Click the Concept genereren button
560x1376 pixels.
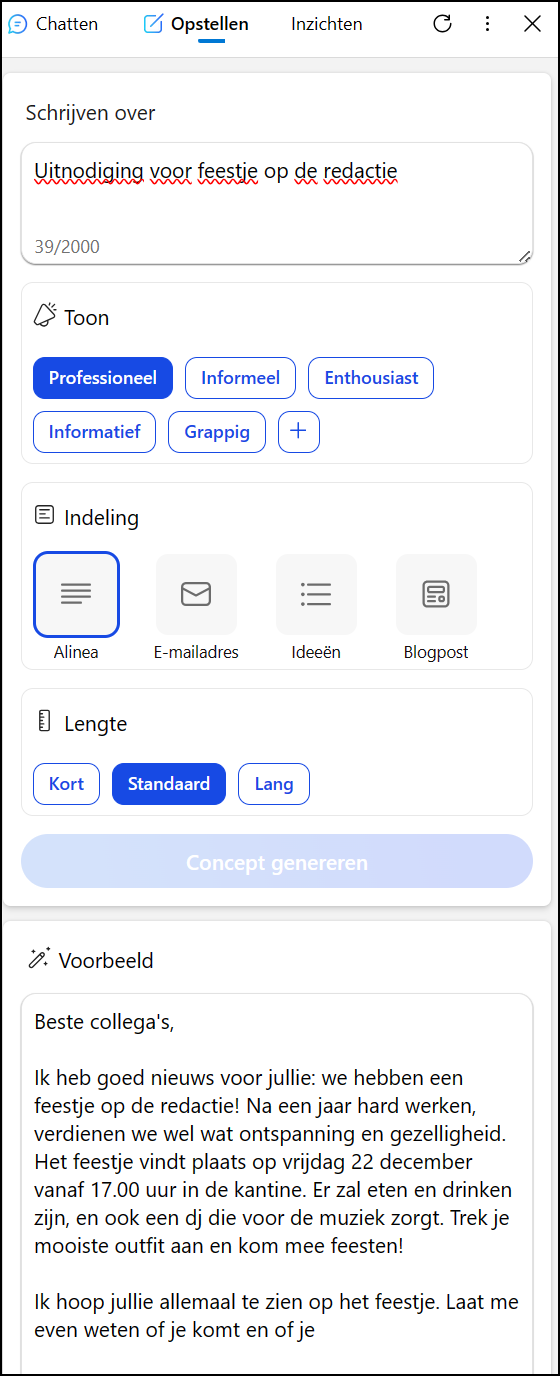point(277,862)
